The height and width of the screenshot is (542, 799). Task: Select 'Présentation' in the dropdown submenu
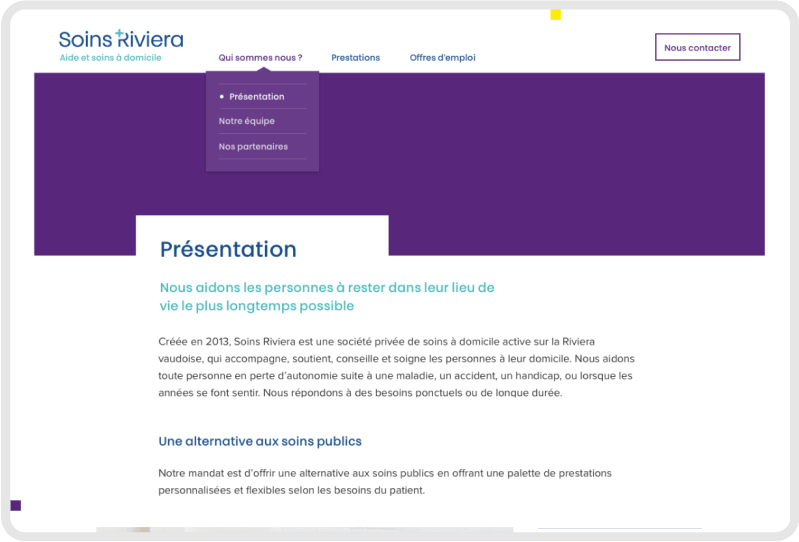tap(257, 97)
